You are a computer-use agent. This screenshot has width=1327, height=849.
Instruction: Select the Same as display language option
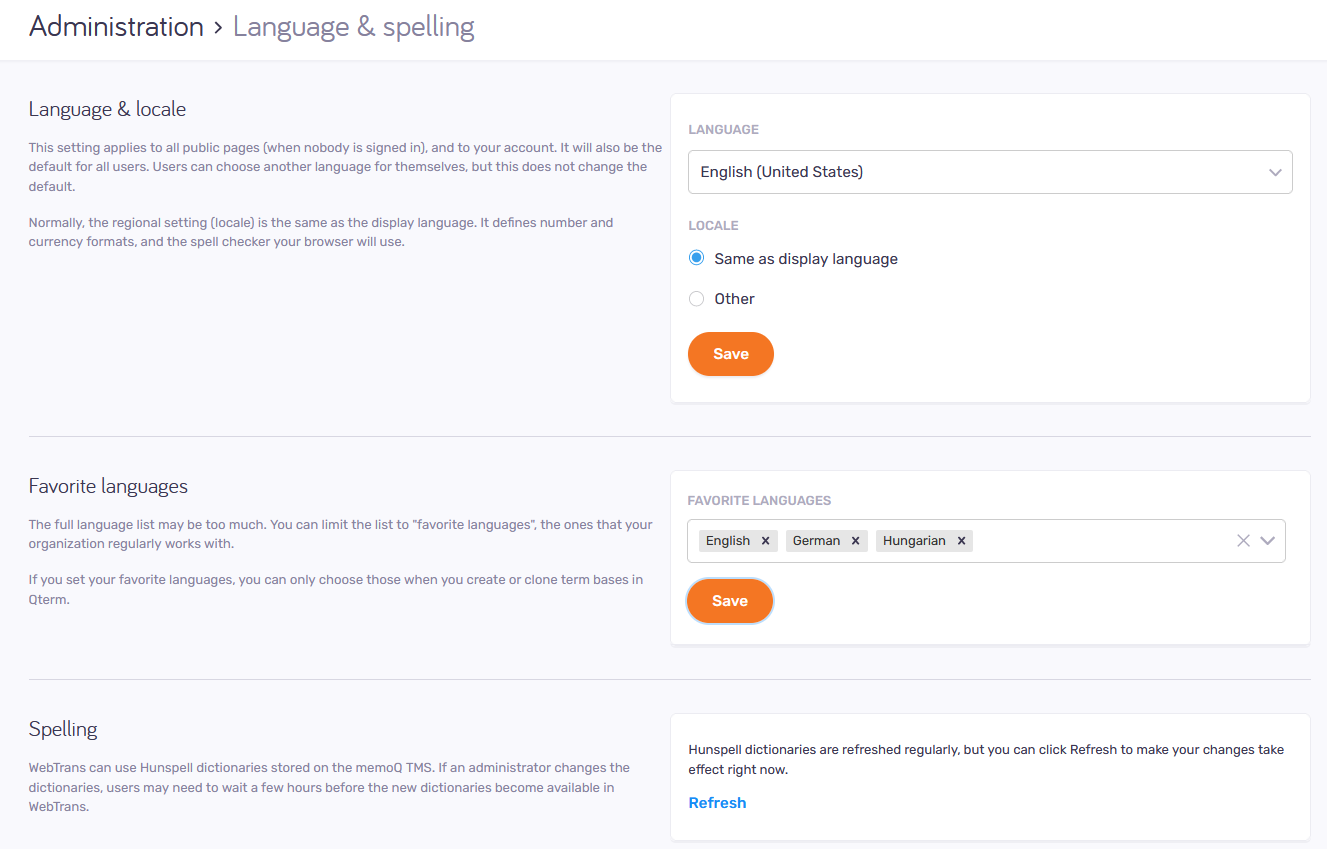pos(695,257)
